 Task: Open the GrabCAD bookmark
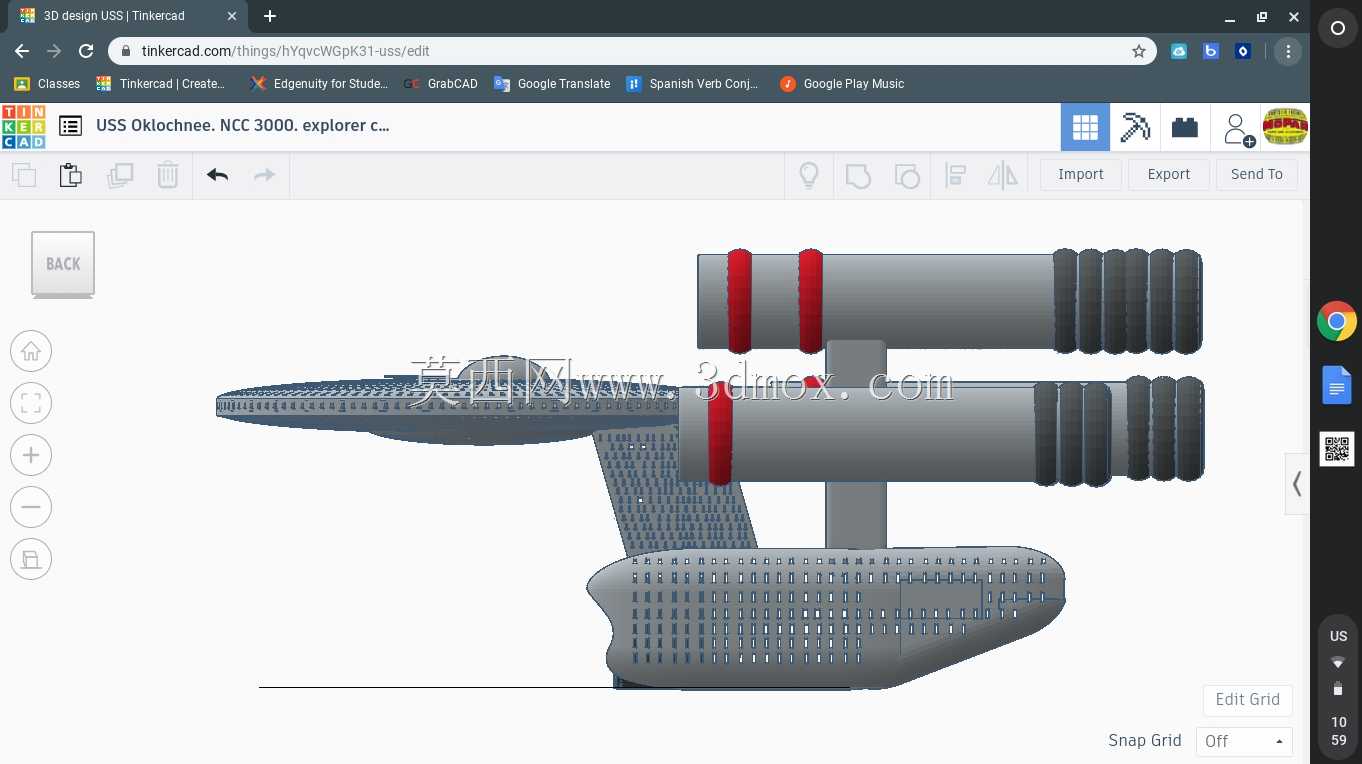tap(441, 84)
